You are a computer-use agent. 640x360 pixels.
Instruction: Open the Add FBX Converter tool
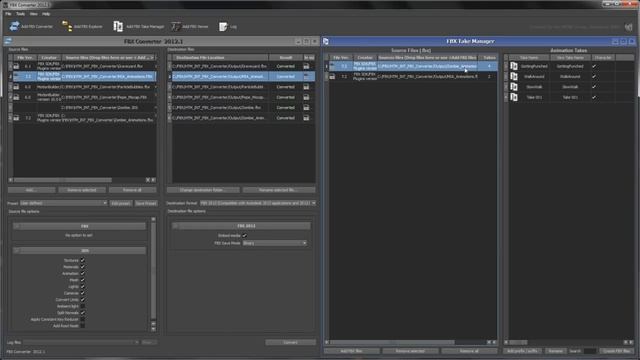coord(31,27)
